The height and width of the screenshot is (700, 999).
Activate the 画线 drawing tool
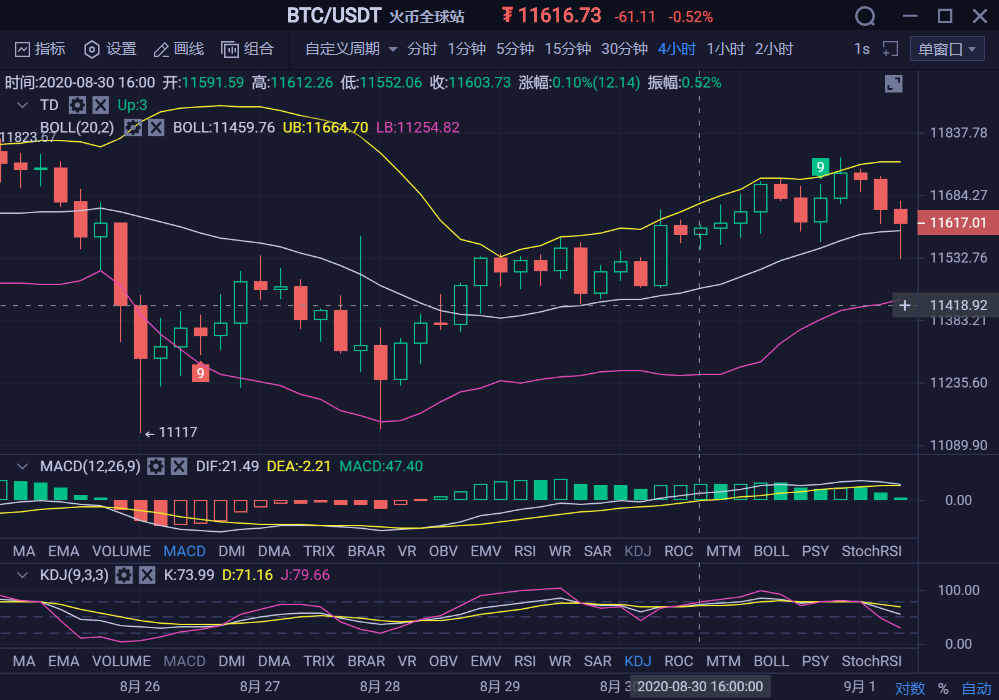[x=178, y=49]
